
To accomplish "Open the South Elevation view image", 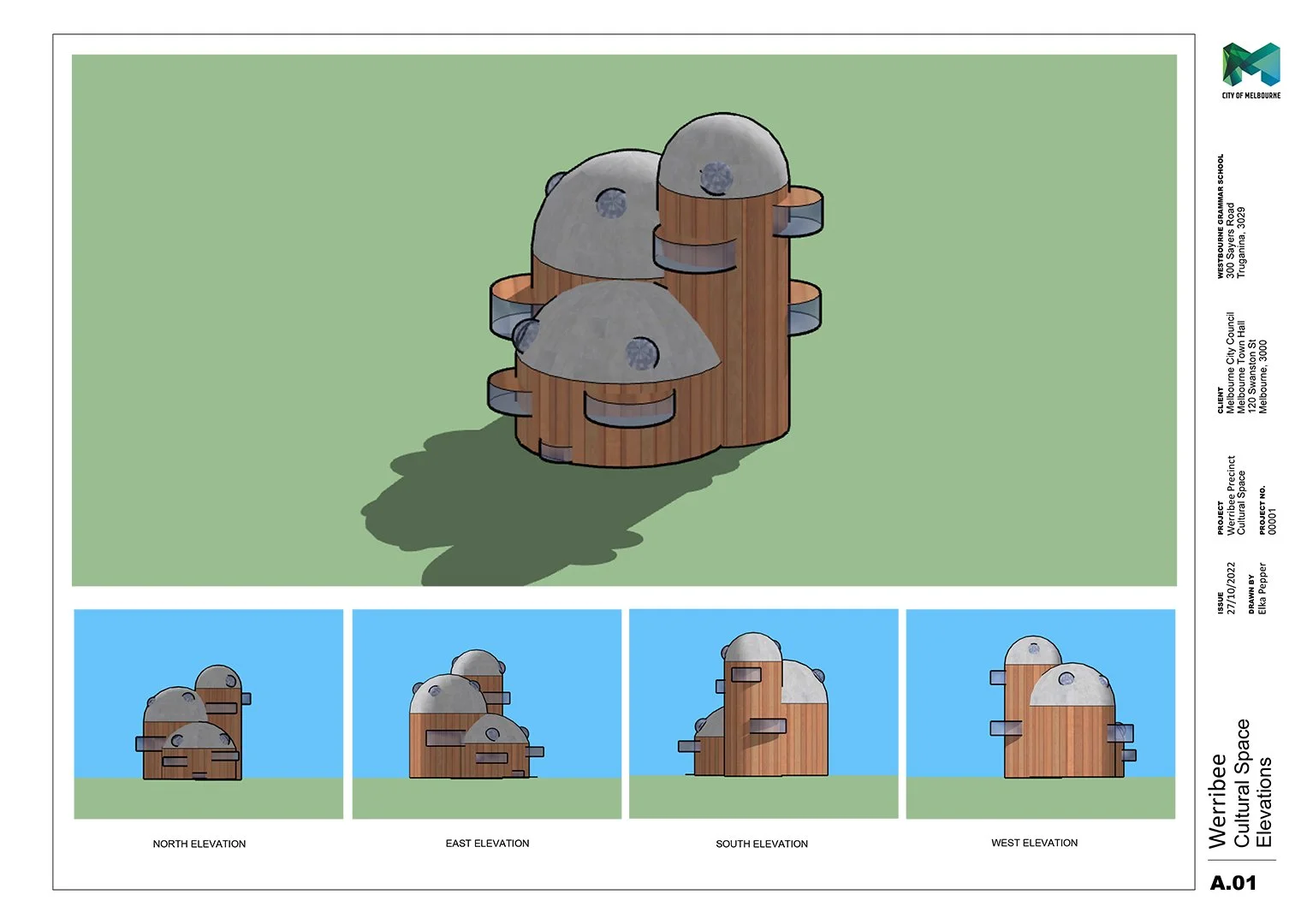I will coord(763,714).
